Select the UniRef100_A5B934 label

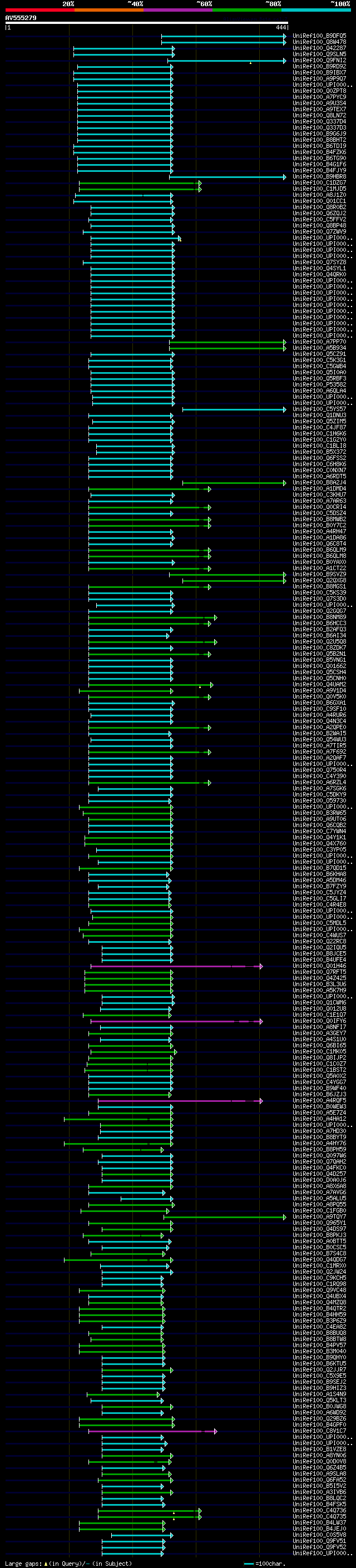coord(319,348)
